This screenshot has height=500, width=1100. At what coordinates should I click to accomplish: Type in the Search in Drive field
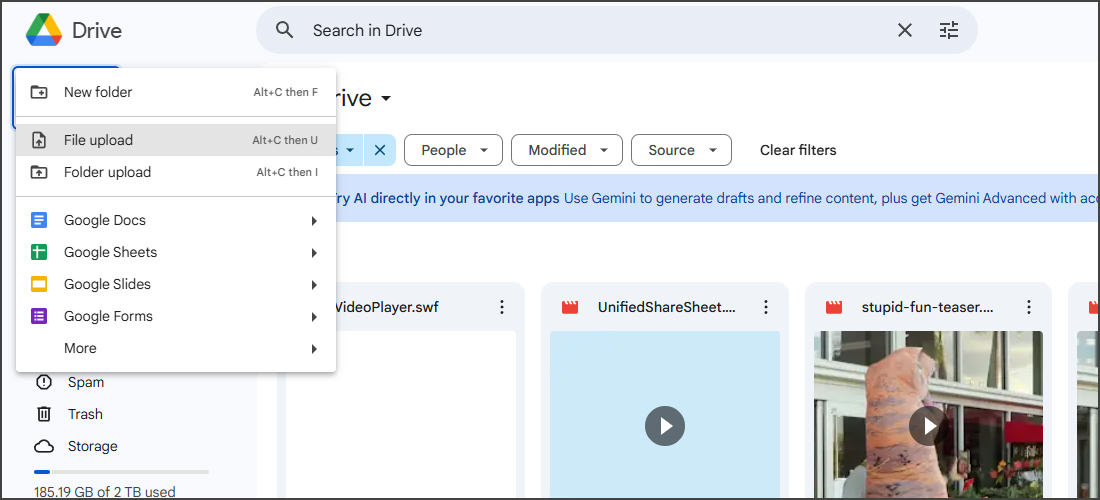(x=590, y=30)
